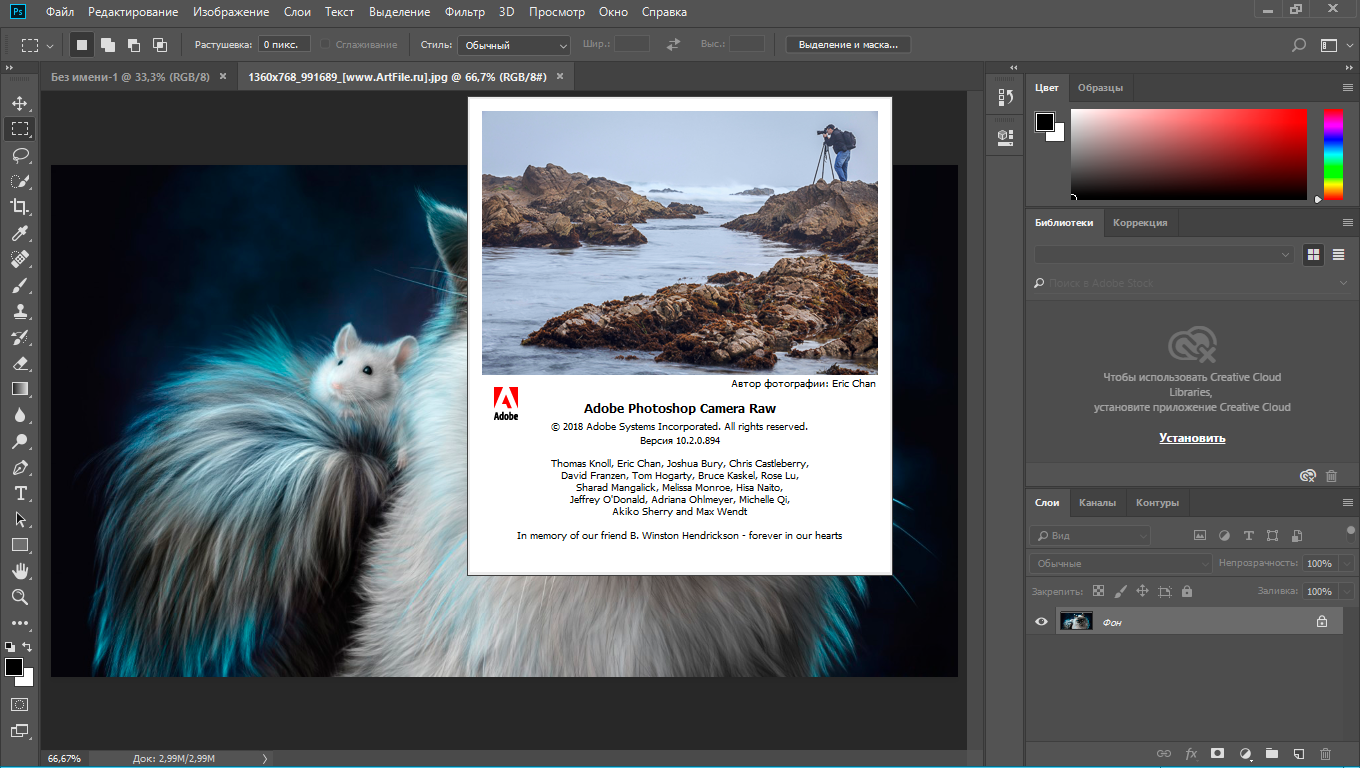Viewport: 1360px width, 768px height.
Task: Open the search icon in options bar
Action: [1298, 45]
